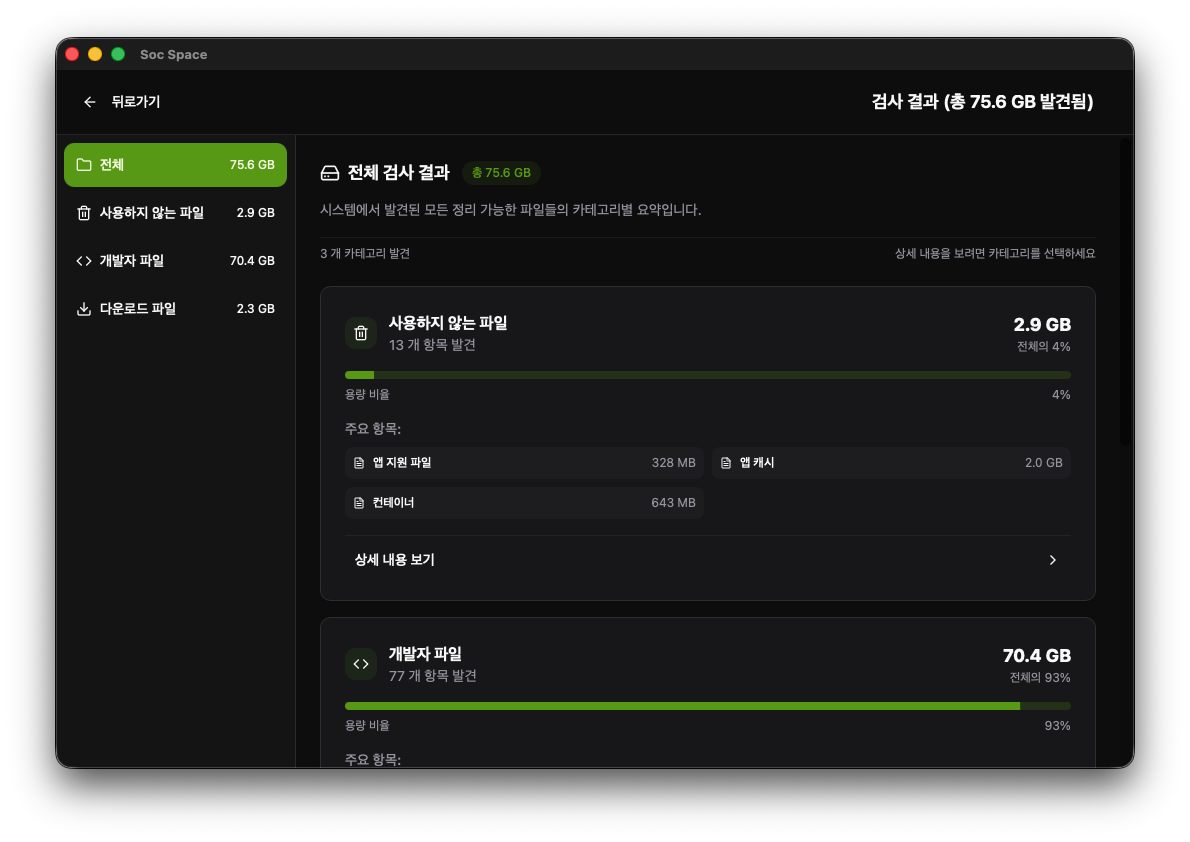The height and width of the screenshot is (842, 1190).
Task: Click the drive icon next to 전체 검사 결과
Action: pyautogui.click(x=330, y=172)
